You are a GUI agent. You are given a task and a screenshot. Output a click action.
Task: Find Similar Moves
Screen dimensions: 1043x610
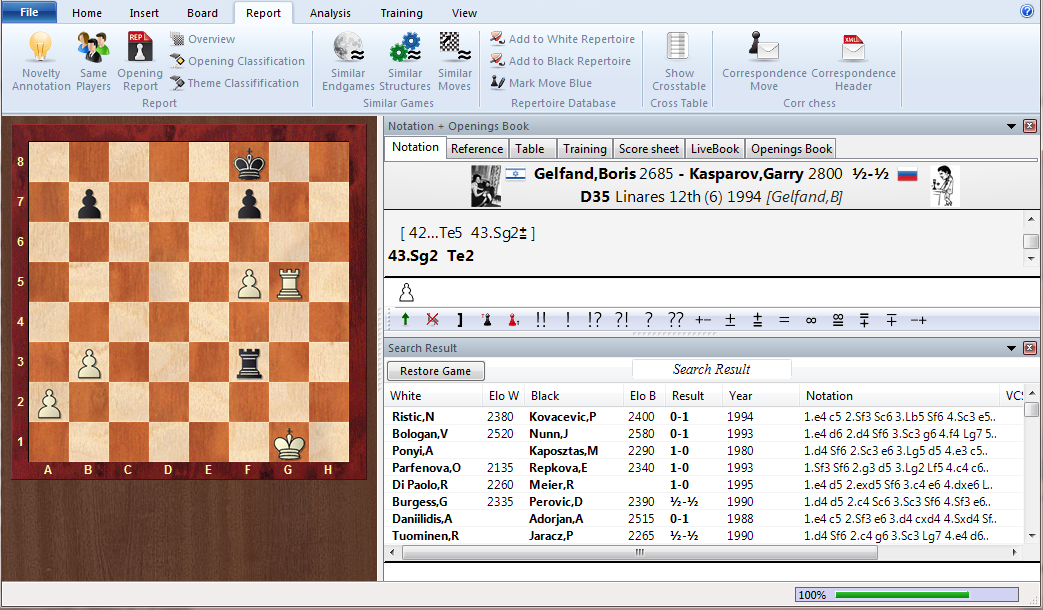point(455,61)
